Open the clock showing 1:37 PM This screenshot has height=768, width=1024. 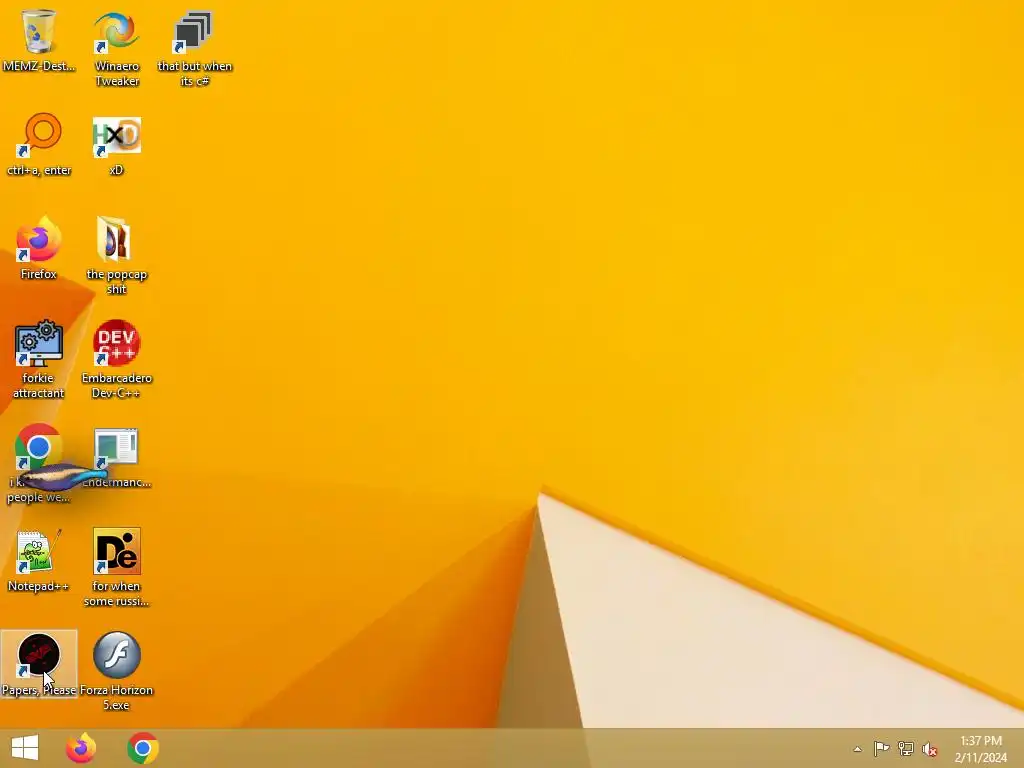980,749
